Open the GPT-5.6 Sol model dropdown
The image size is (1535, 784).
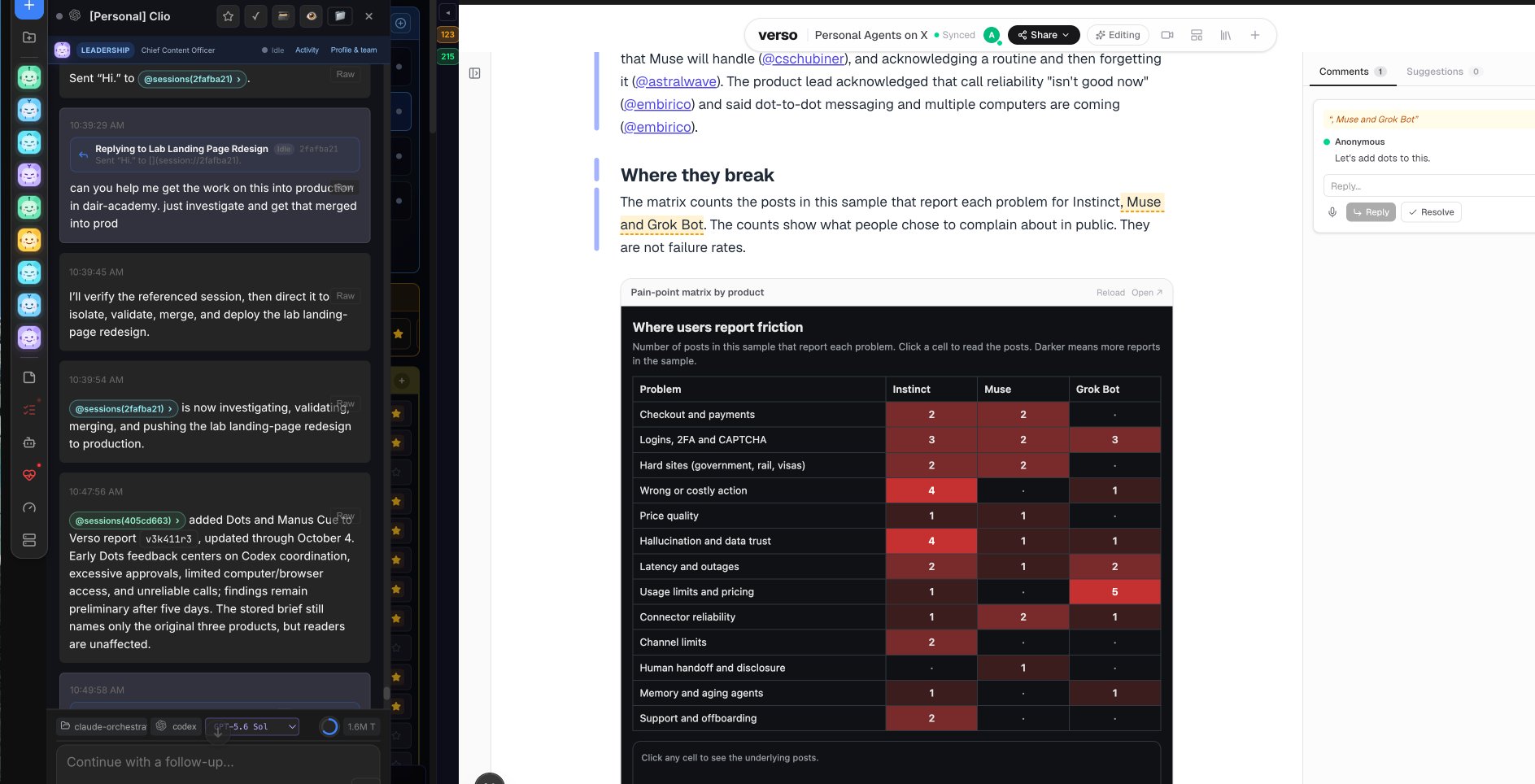click(252, 726)
